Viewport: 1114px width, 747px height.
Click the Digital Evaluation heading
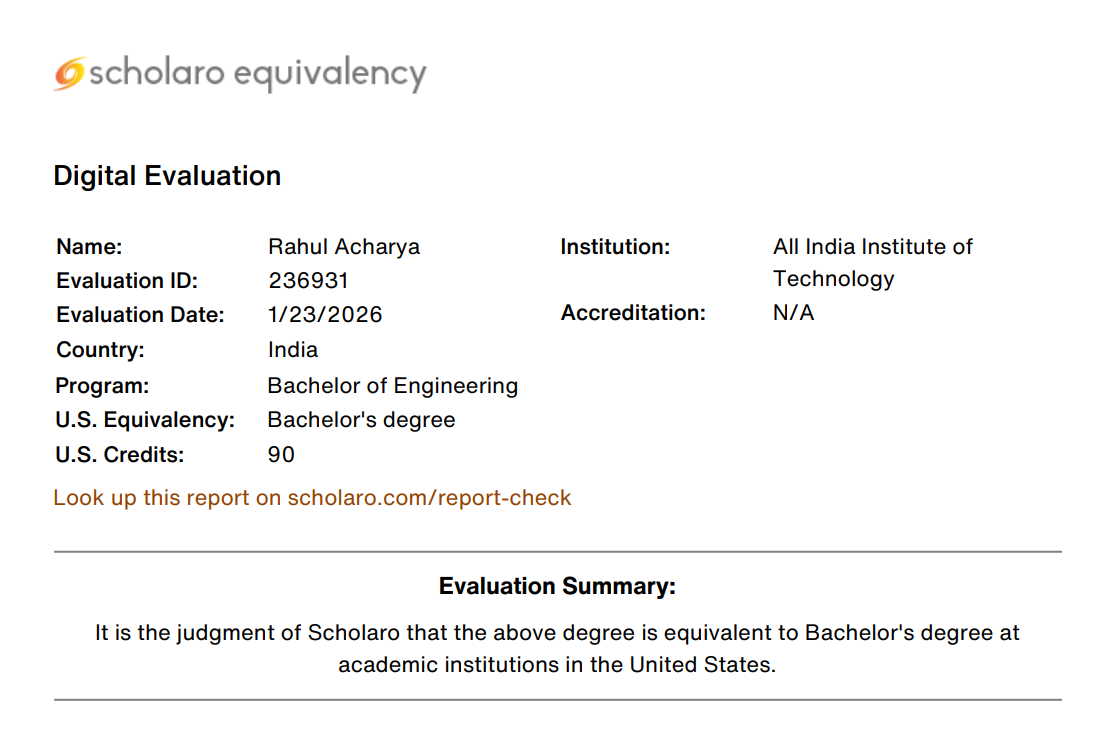pyautogui.click(x=167, y=176)
